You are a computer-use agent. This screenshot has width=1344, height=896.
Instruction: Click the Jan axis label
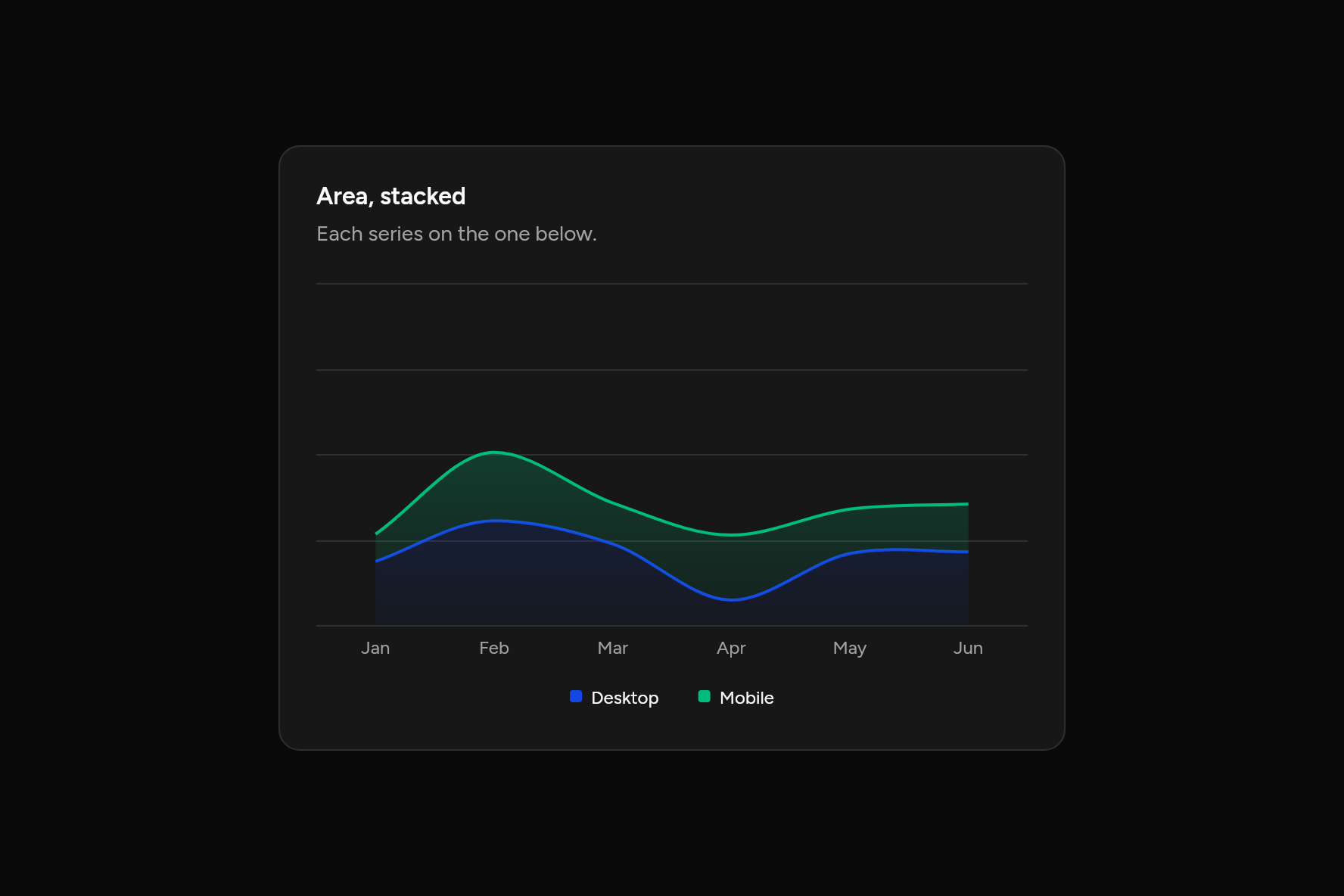[375, 648]
